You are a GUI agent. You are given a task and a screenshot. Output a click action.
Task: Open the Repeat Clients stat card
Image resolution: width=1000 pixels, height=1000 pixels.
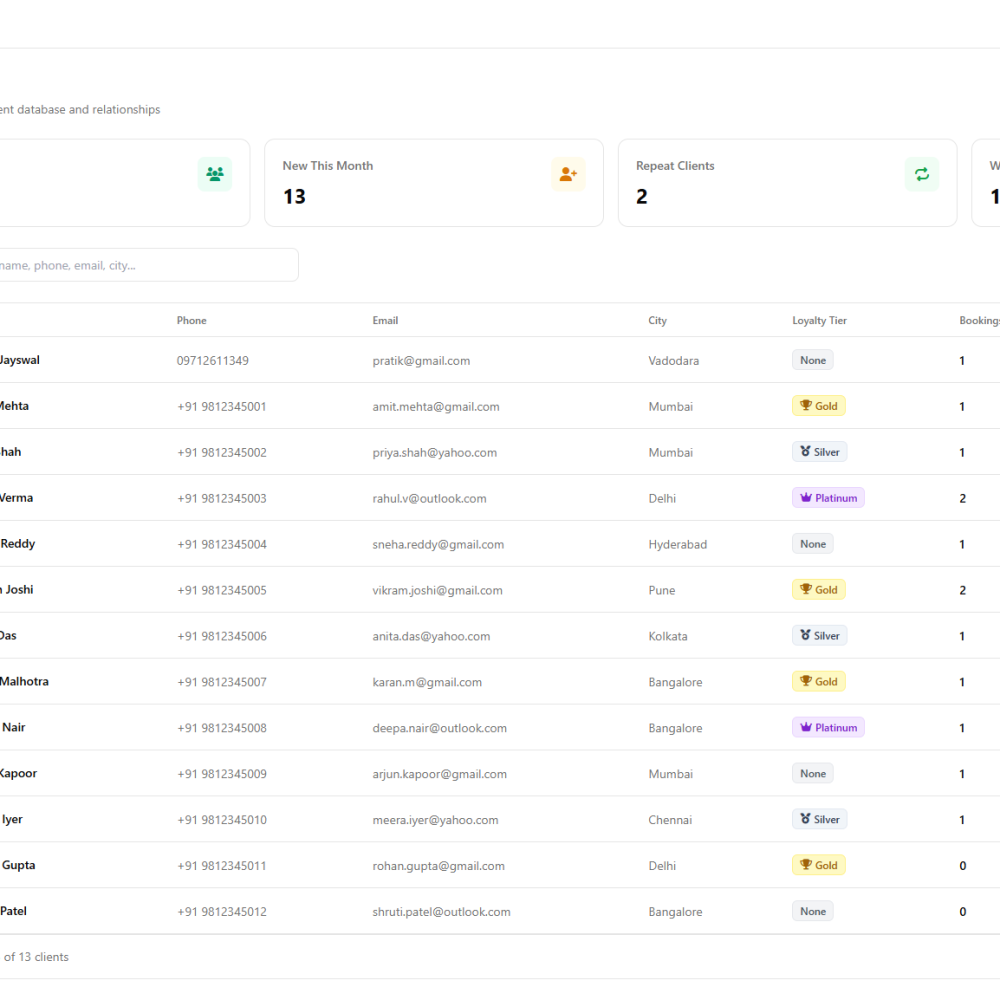coord(788,183)
